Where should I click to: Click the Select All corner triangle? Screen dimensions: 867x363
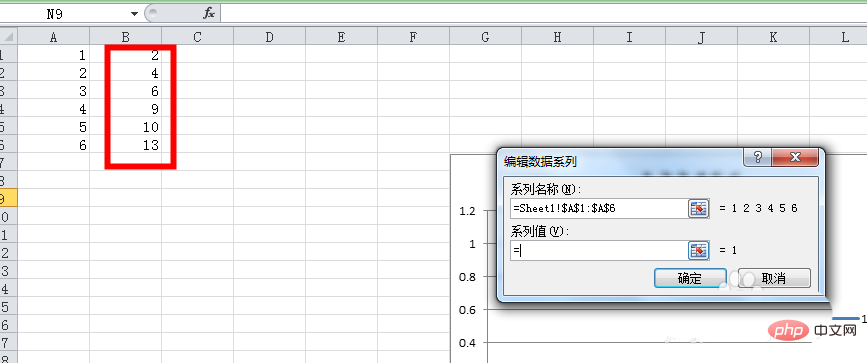coord(9,37)
